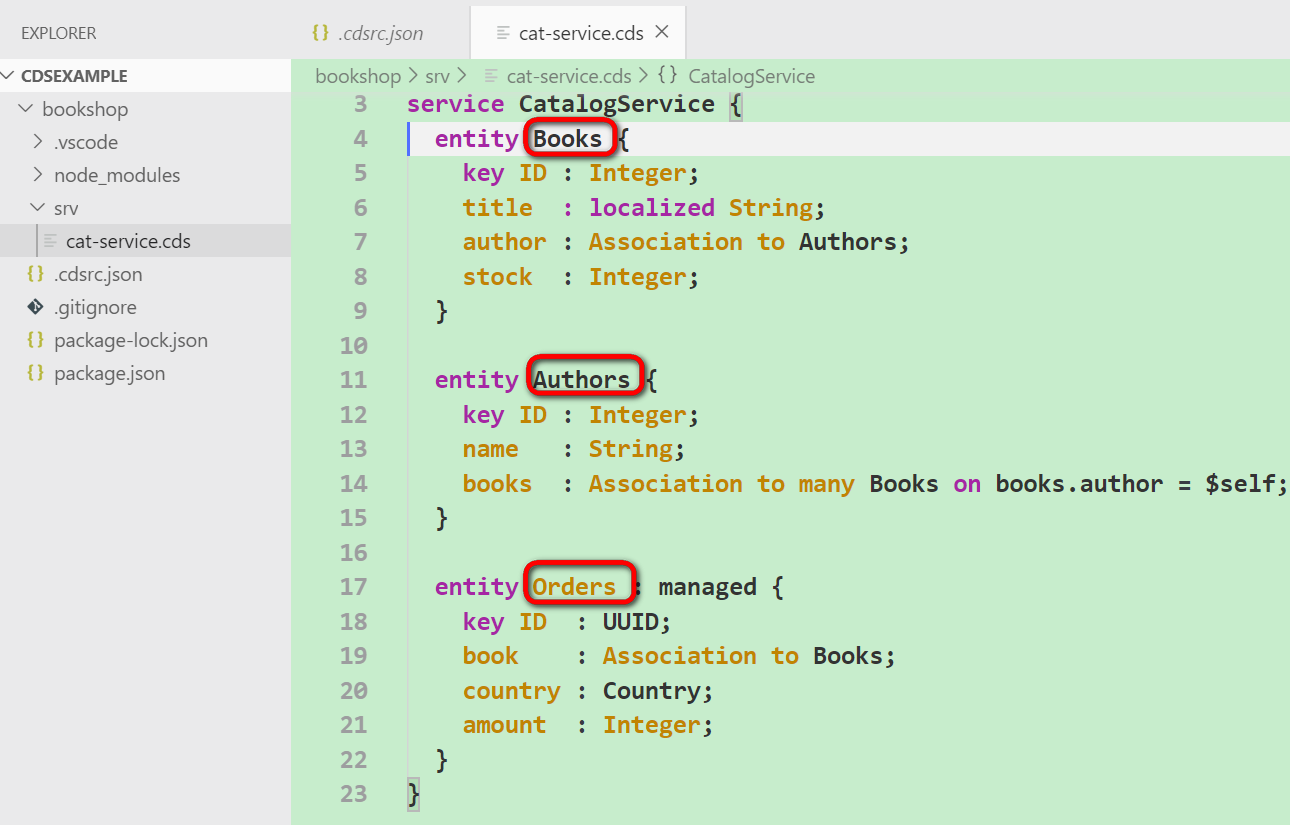Close the cat-service.cds tab
The width and height of the screenshot is (1290, 825).
click(661, 32)
